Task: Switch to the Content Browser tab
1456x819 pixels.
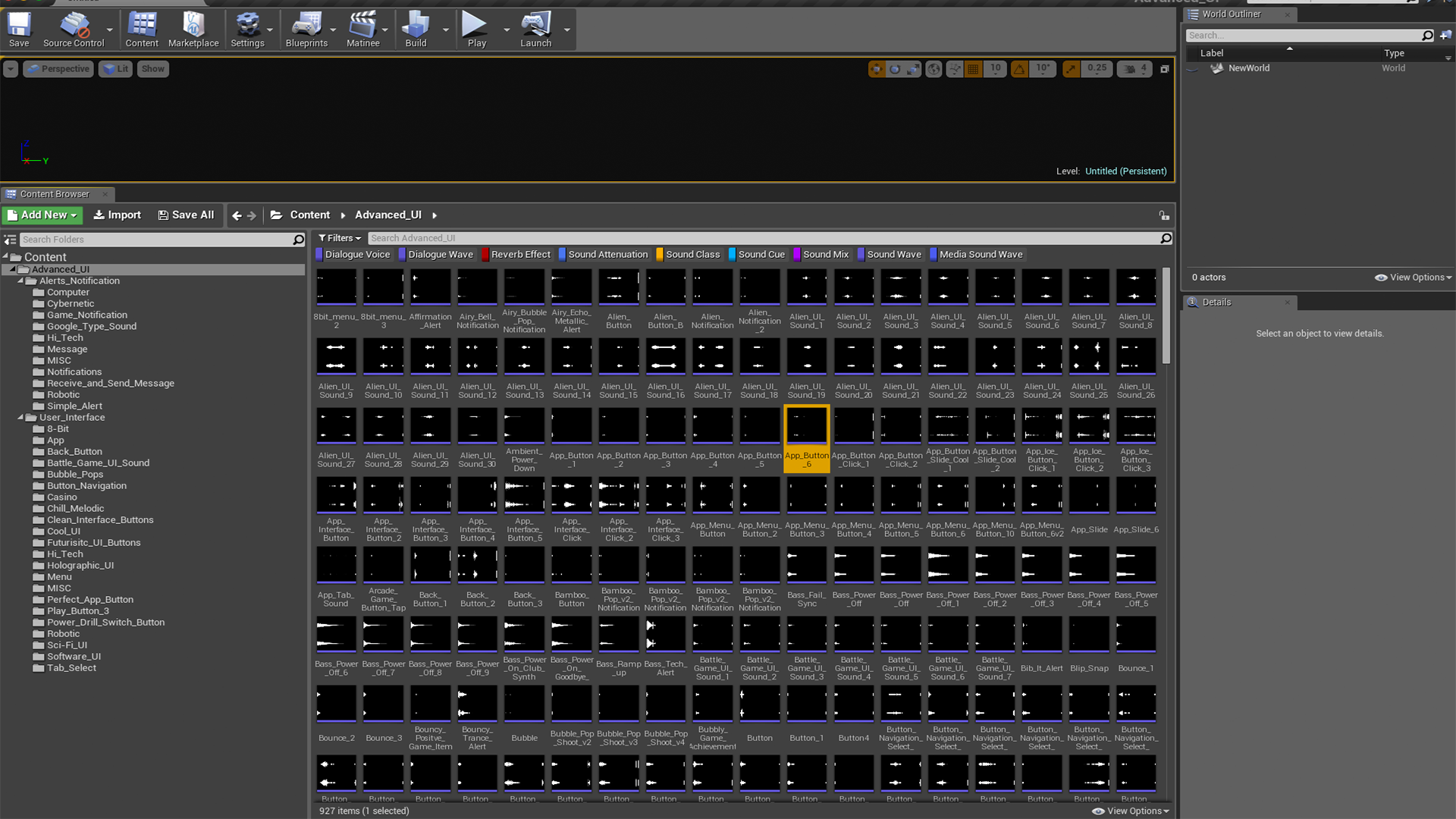Action: pos(55,194)
